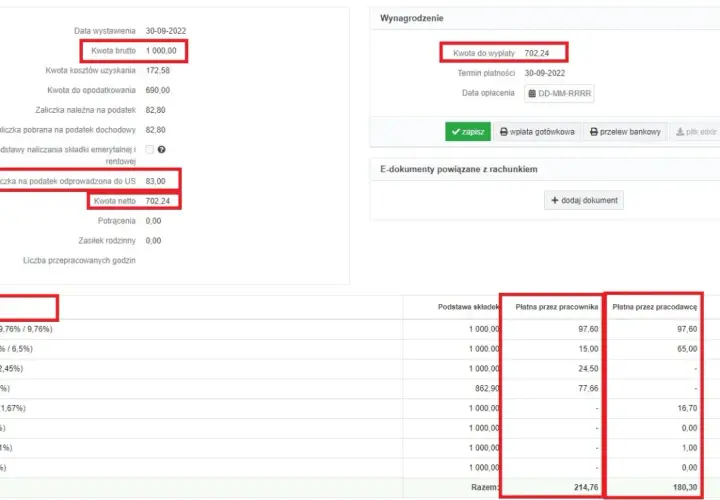720x500 pixels.
Task: Click the 16,70 employer contribution cell
Action: click(687, 408)
